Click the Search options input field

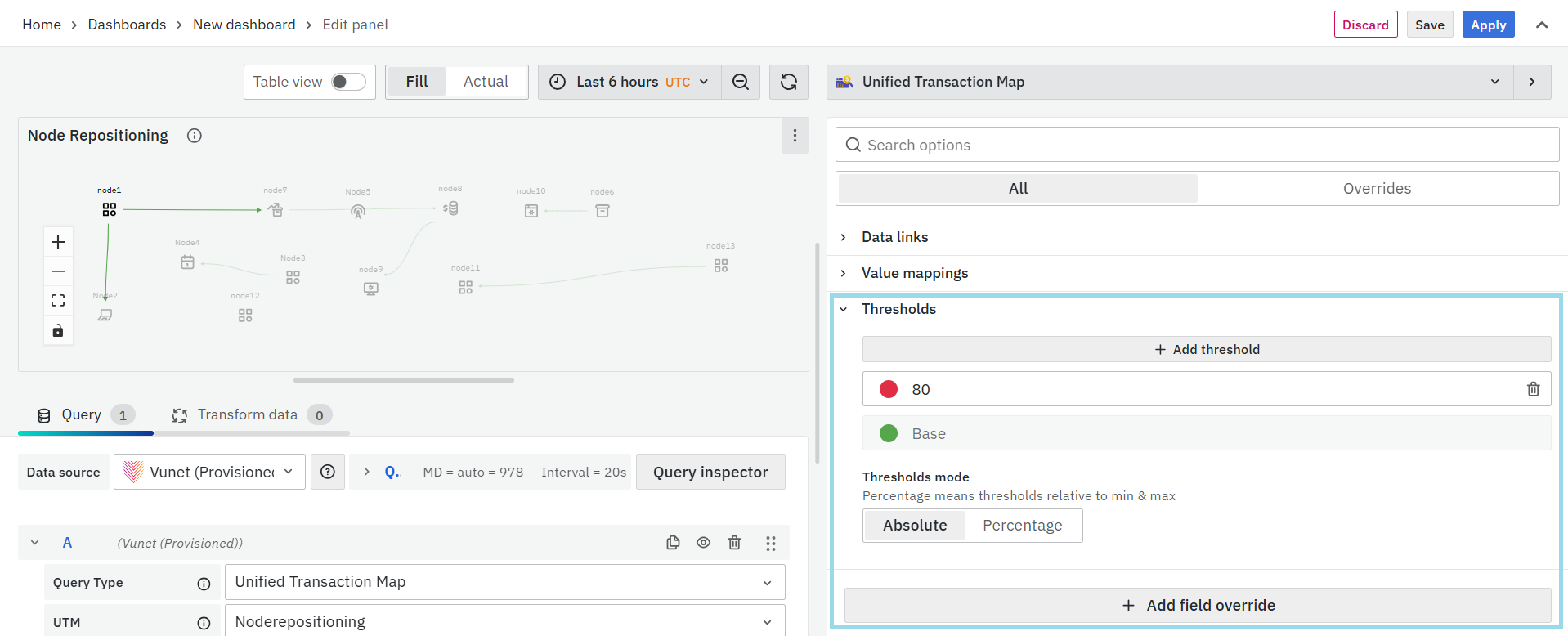point(1197,145)
